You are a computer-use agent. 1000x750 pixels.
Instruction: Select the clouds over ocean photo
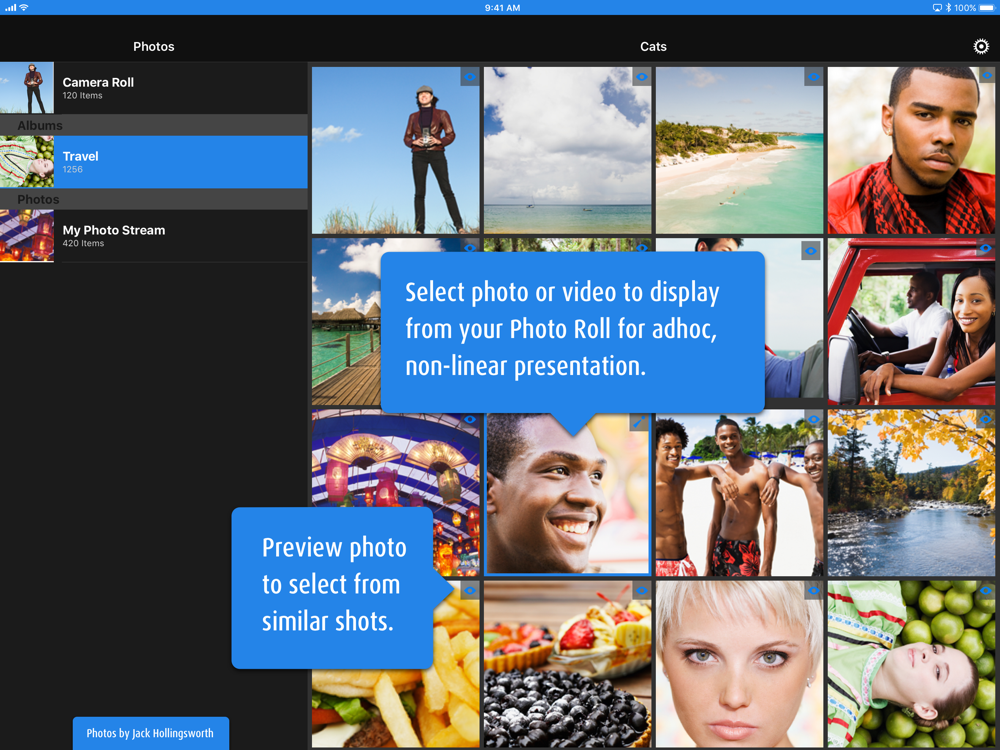click(568, 151)
